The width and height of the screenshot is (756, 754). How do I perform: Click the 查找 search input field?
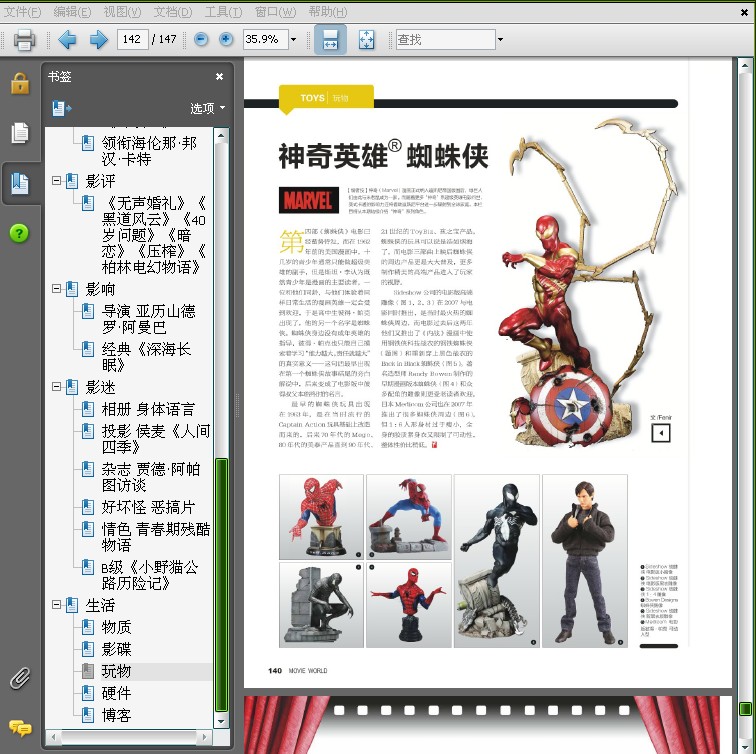click(x=446, y=40)
